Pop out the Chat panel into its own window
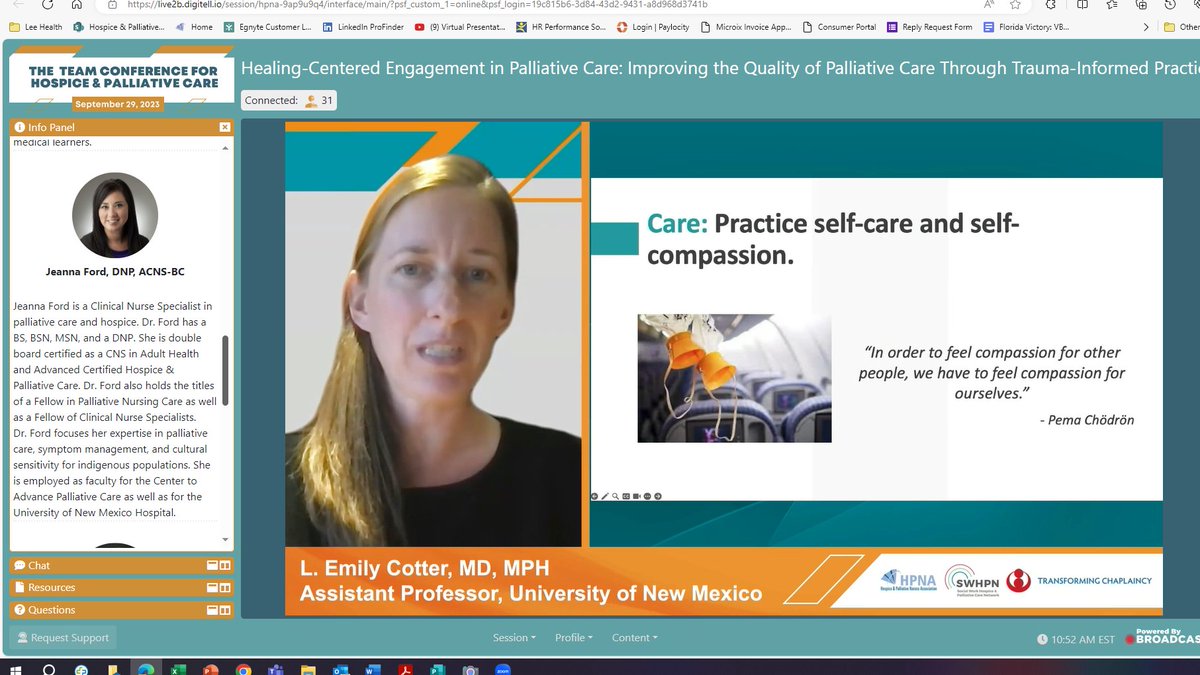 [x=214, y=565]
